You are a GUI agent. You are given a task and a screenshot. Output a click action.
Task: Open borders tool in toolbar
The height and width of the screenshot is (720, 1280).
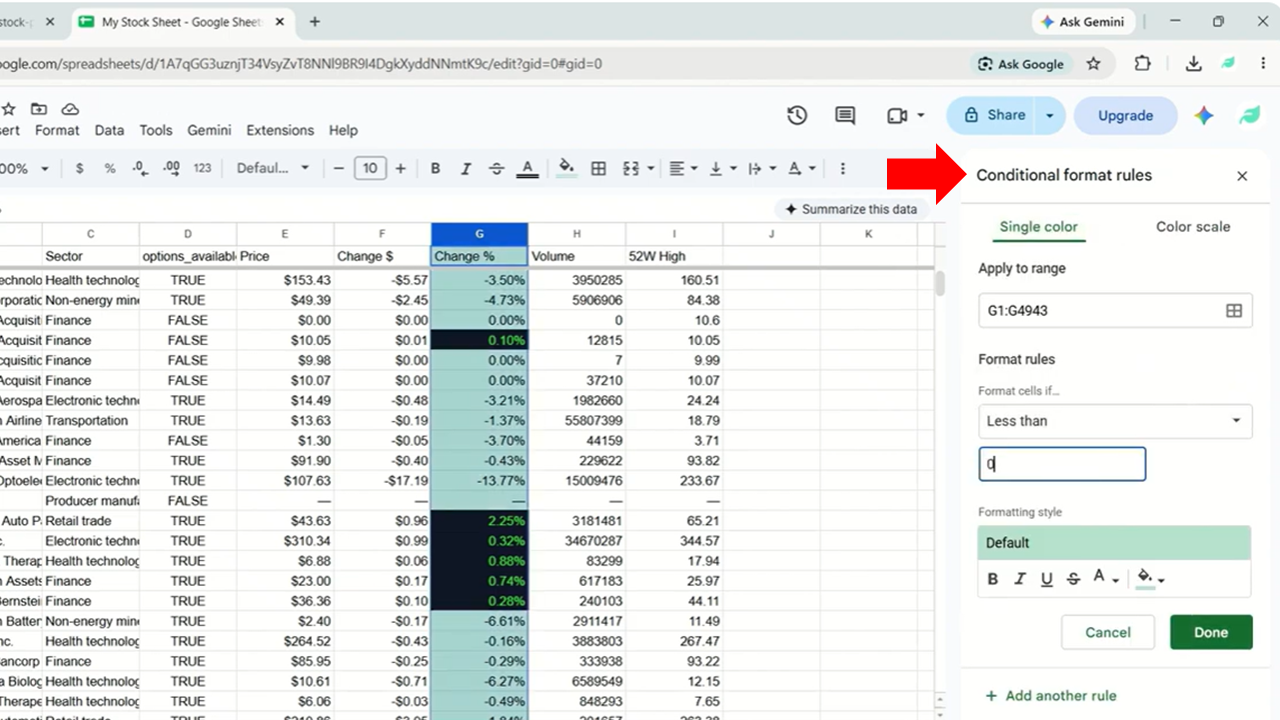598,168
